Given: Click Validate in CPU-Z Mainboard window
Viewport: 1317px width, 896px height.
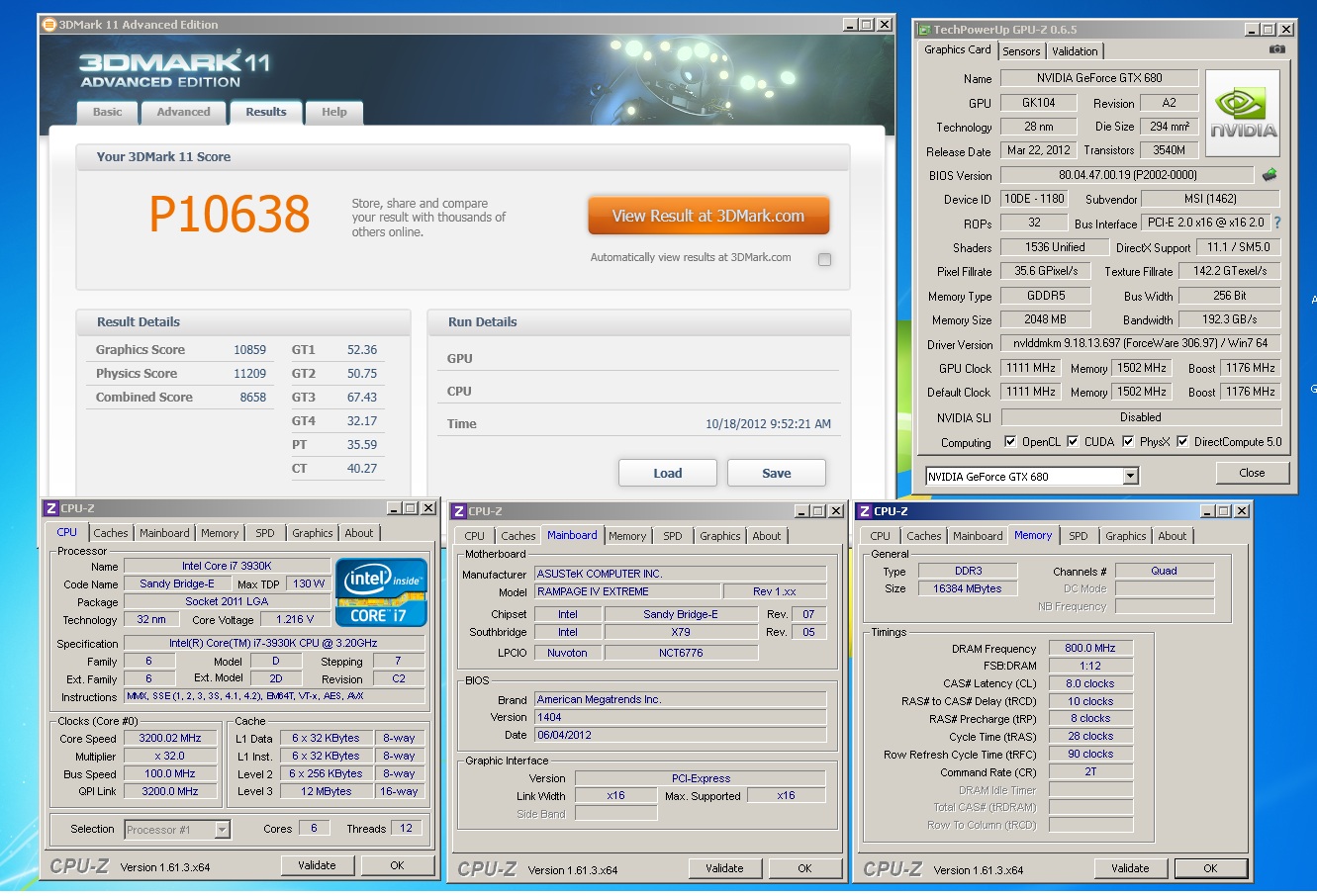Looking at the screenshot, I should pyautogui.click(x=724, y=868).
